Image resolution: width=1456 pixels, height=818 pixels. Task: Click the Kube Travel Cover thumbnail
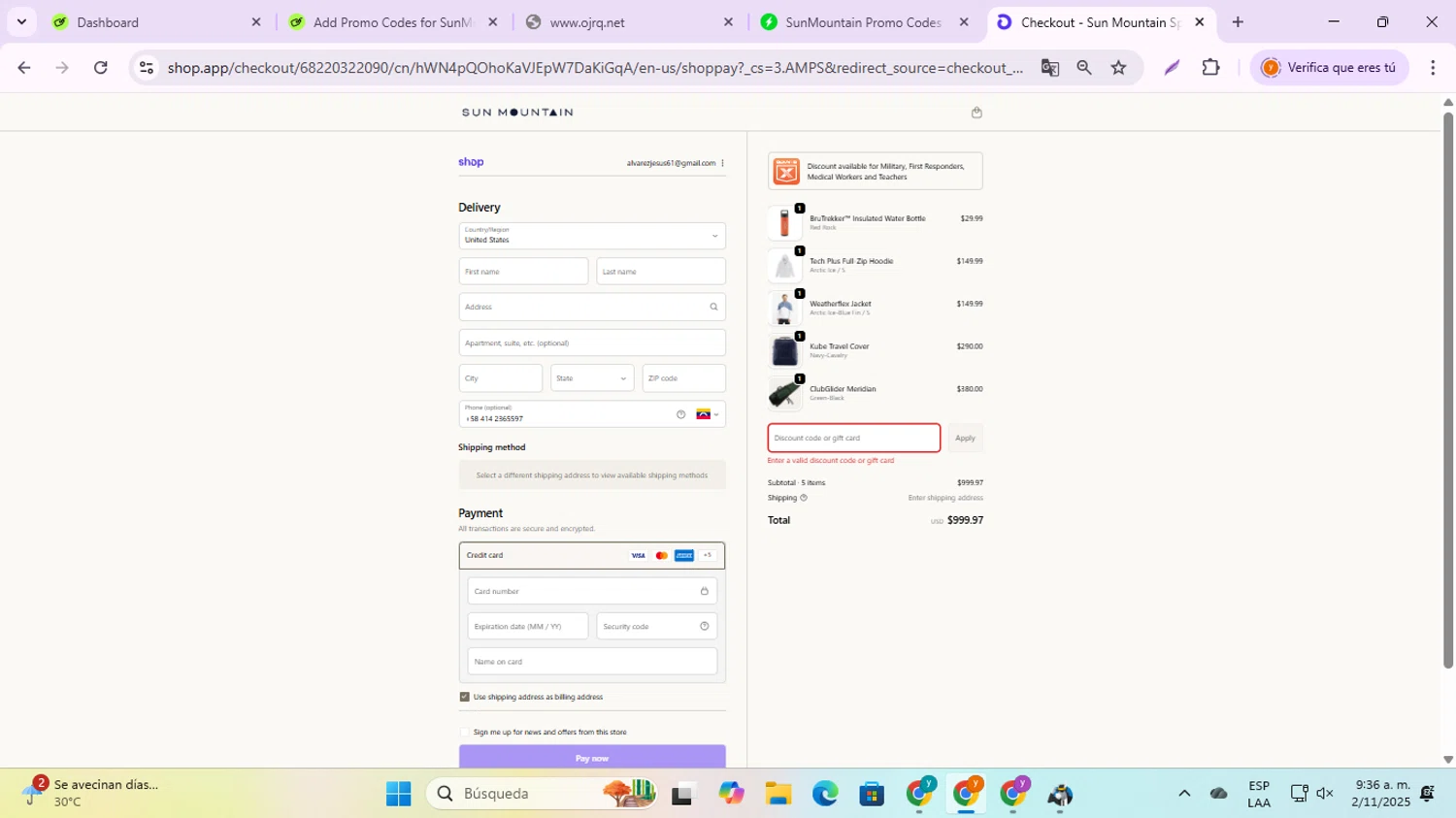point(784,351)
